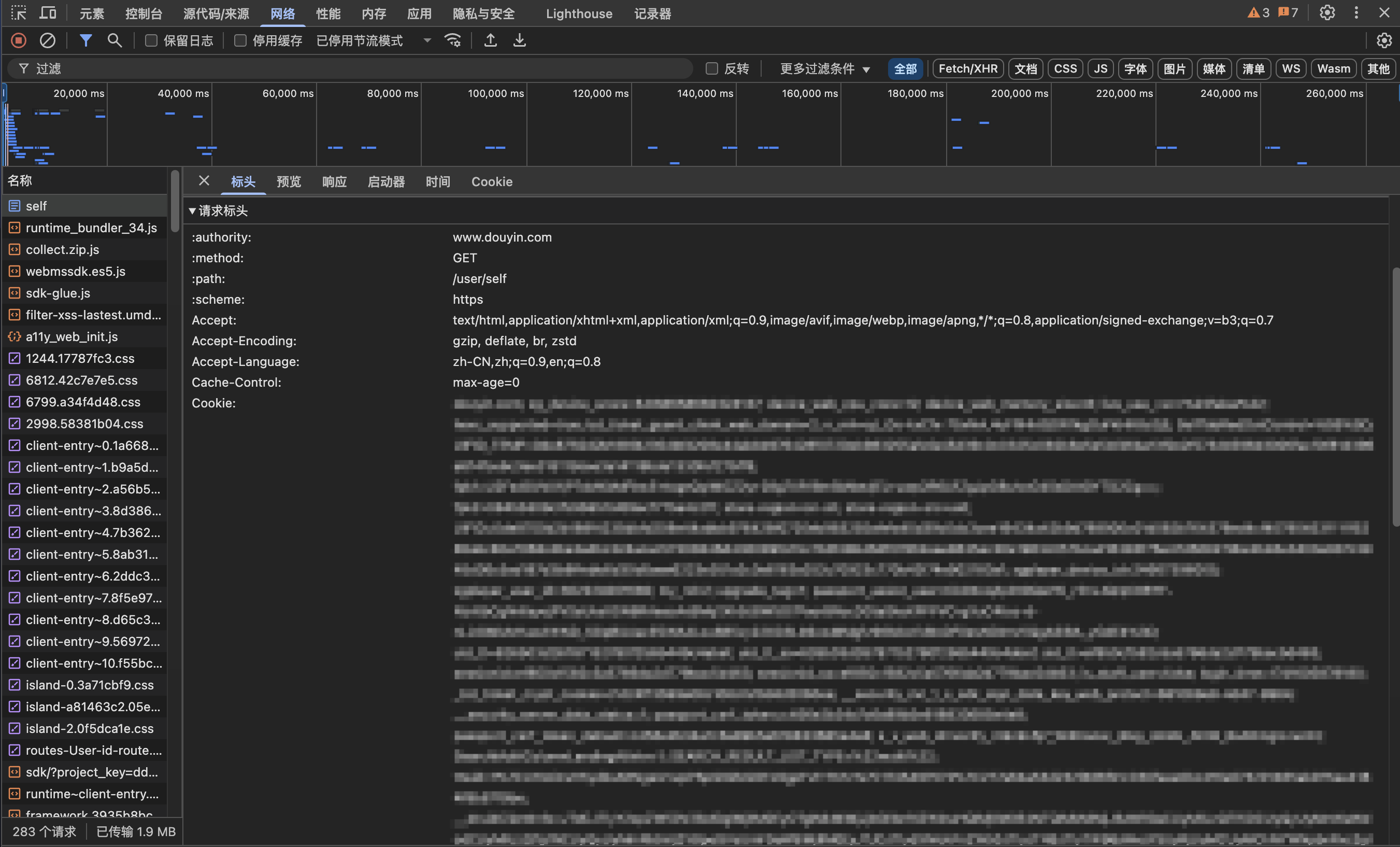The image size is (1400, 847).
Task: Collapse the 请求标头 section
Action: tap(193, 210)
